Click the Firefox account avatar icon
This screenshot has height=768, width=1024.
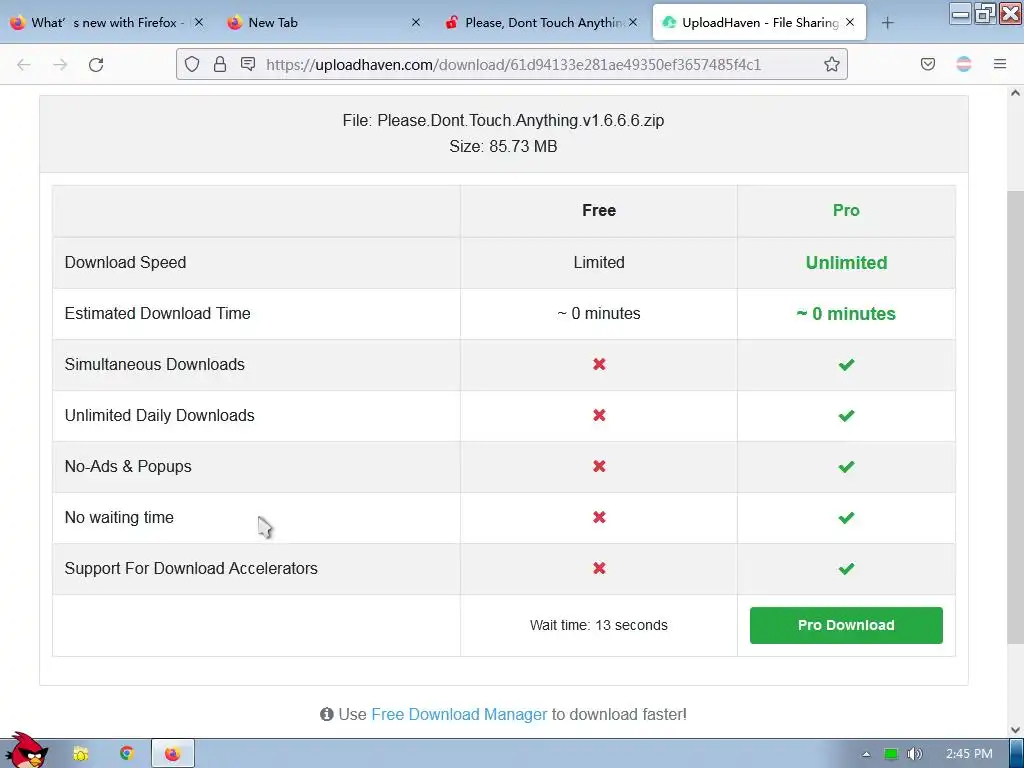click(963, 64)
